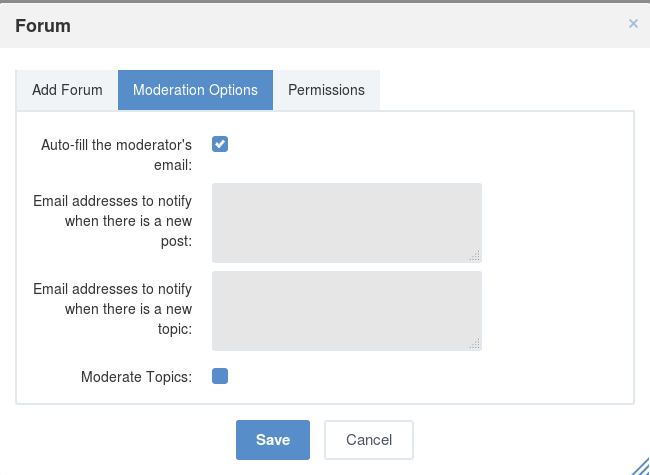Image resolution: width=650 pixels, height=475 pixels.
Task: Click the new post email addresses label
Action: [x=112, y=221]
